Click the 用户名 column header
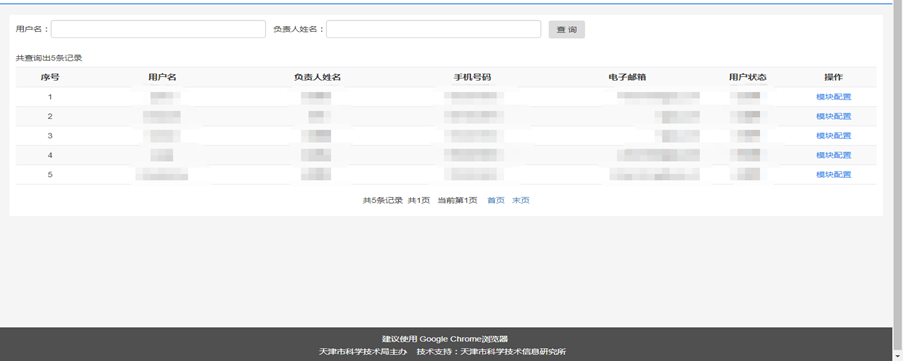 pyautogui.click(x=162, y=77)
